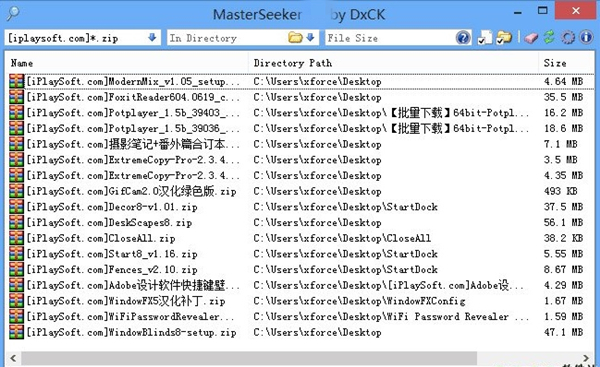Sort results by the Name column header
This screenshot has width=600, height=367.
coord(22,63)
